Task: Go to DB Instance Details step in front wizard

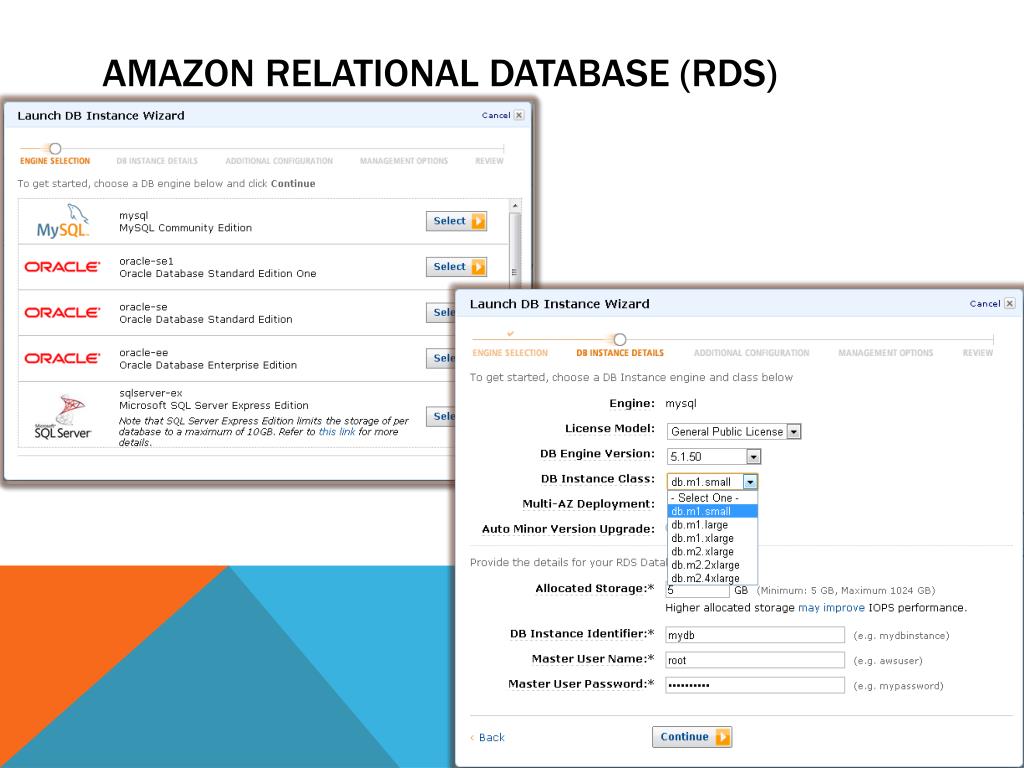Action: click(620, 353)
